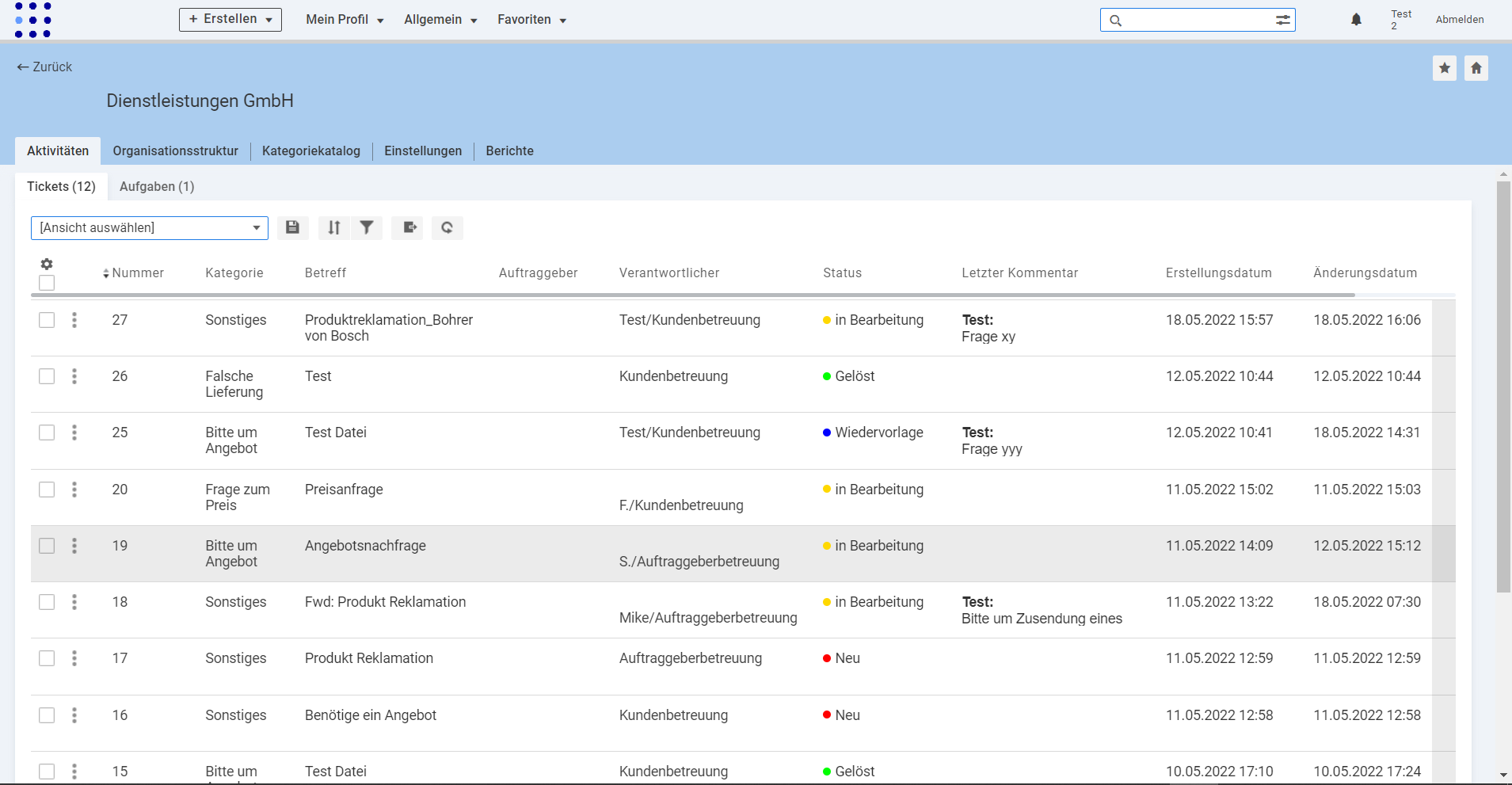This screenshot has width=1512, height=785.
Task: Select the checkbox of ticket 27
Action: [x=47, y=320]
